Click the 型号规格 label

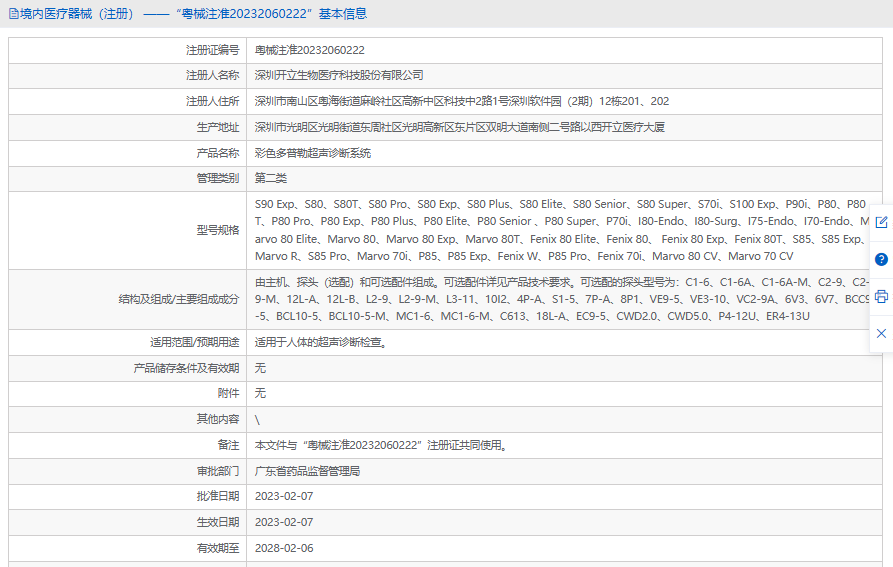pyautogui.click(x=218, y=230)
